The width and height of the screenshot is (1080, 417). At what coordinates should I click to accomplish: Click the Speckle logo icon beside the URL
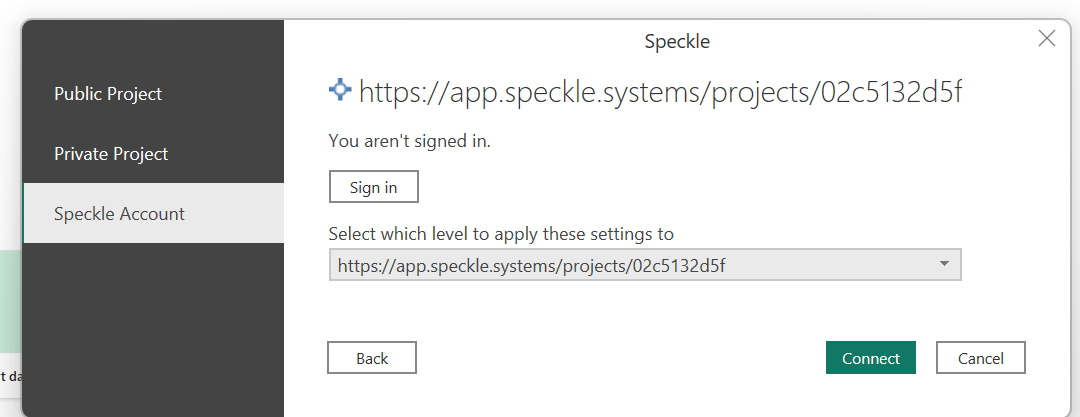340,90
